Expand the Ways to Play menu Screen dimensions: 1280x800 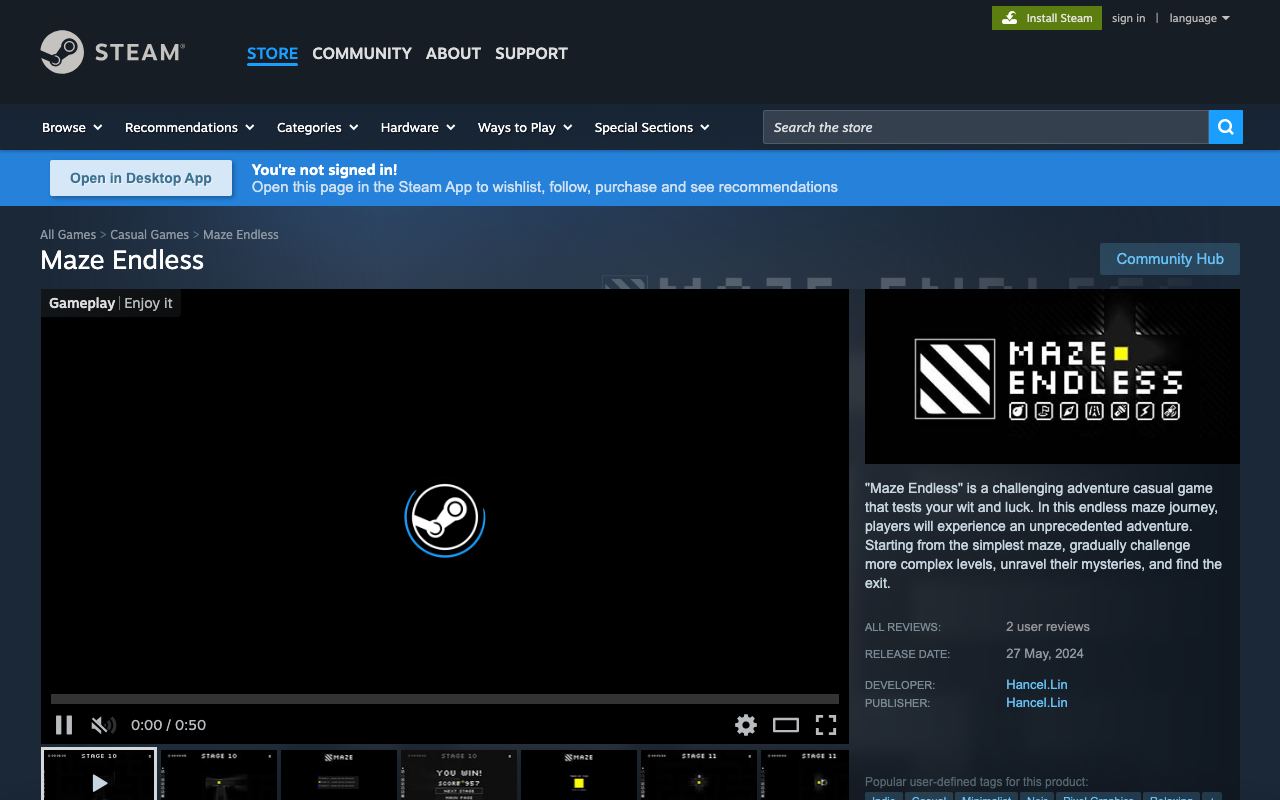point(525,127)
